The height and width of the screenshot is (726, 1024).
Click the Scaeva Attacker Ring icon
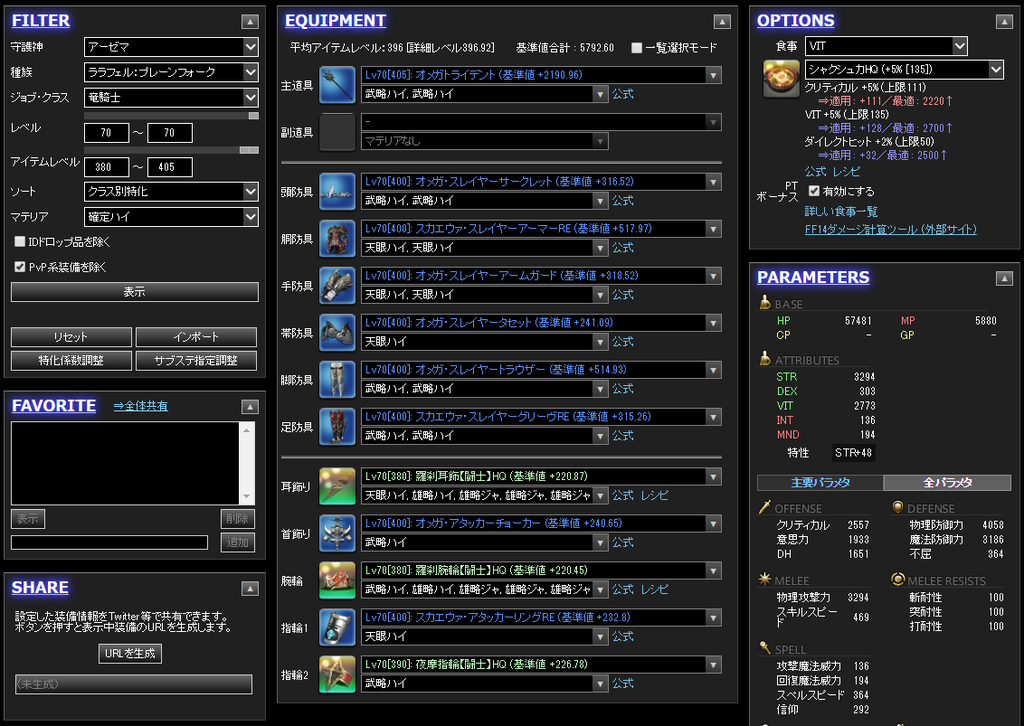(337, 627)
